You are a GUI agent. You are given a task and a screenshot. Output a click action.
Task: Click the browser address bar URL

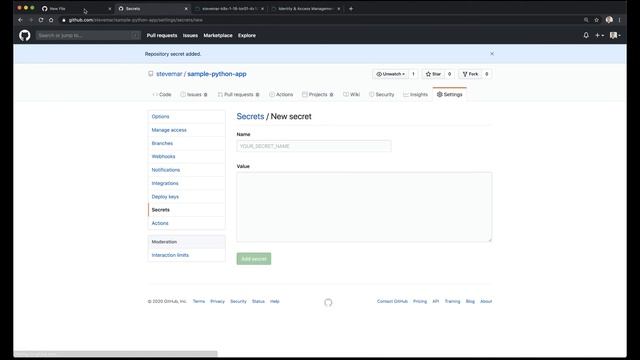(x=136, y=20)
